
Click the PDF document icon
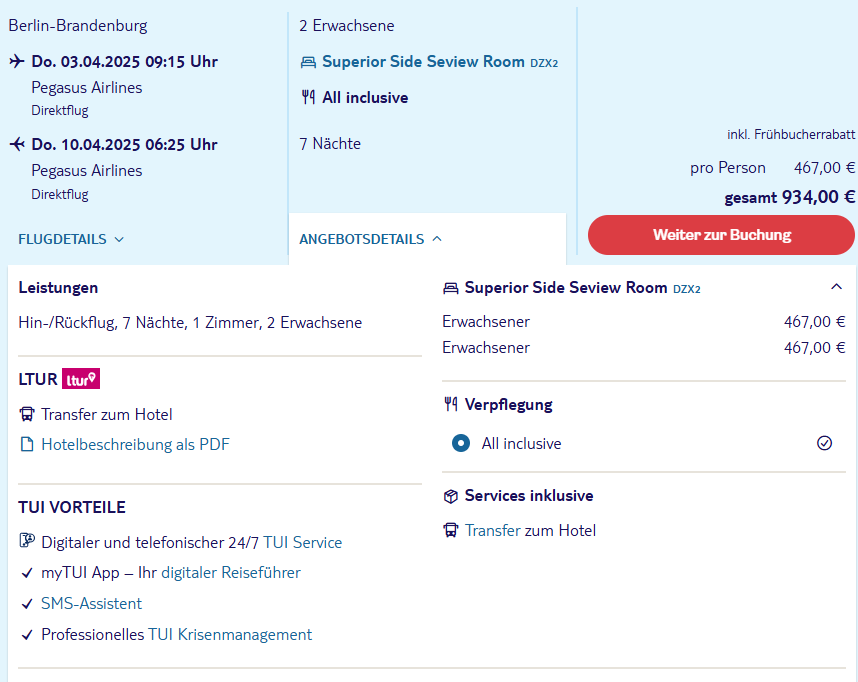[27, 445]
